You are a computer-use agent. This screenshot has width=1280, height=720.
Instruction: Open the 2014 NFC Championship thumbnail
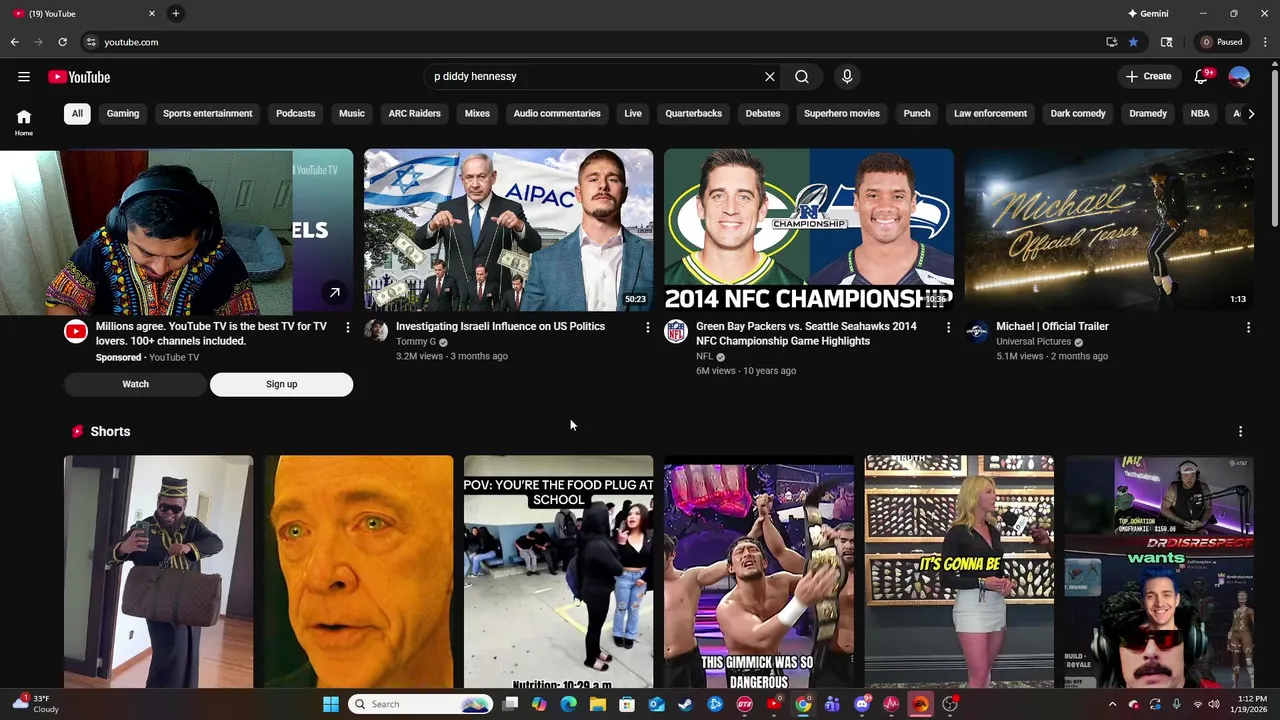809,230
